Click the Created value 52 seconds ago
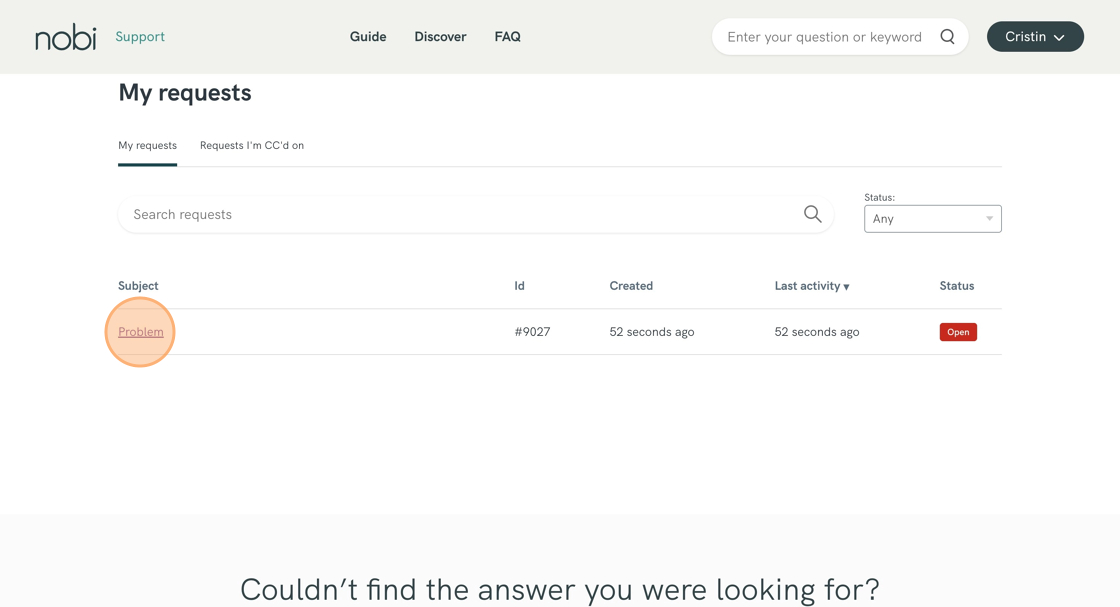 click(x=651, y=332)
